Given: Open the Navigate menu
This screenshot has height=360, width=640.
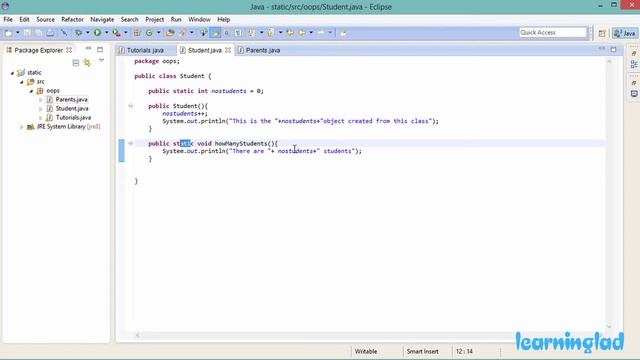Looking at the screenshot, I should [102, 19].
